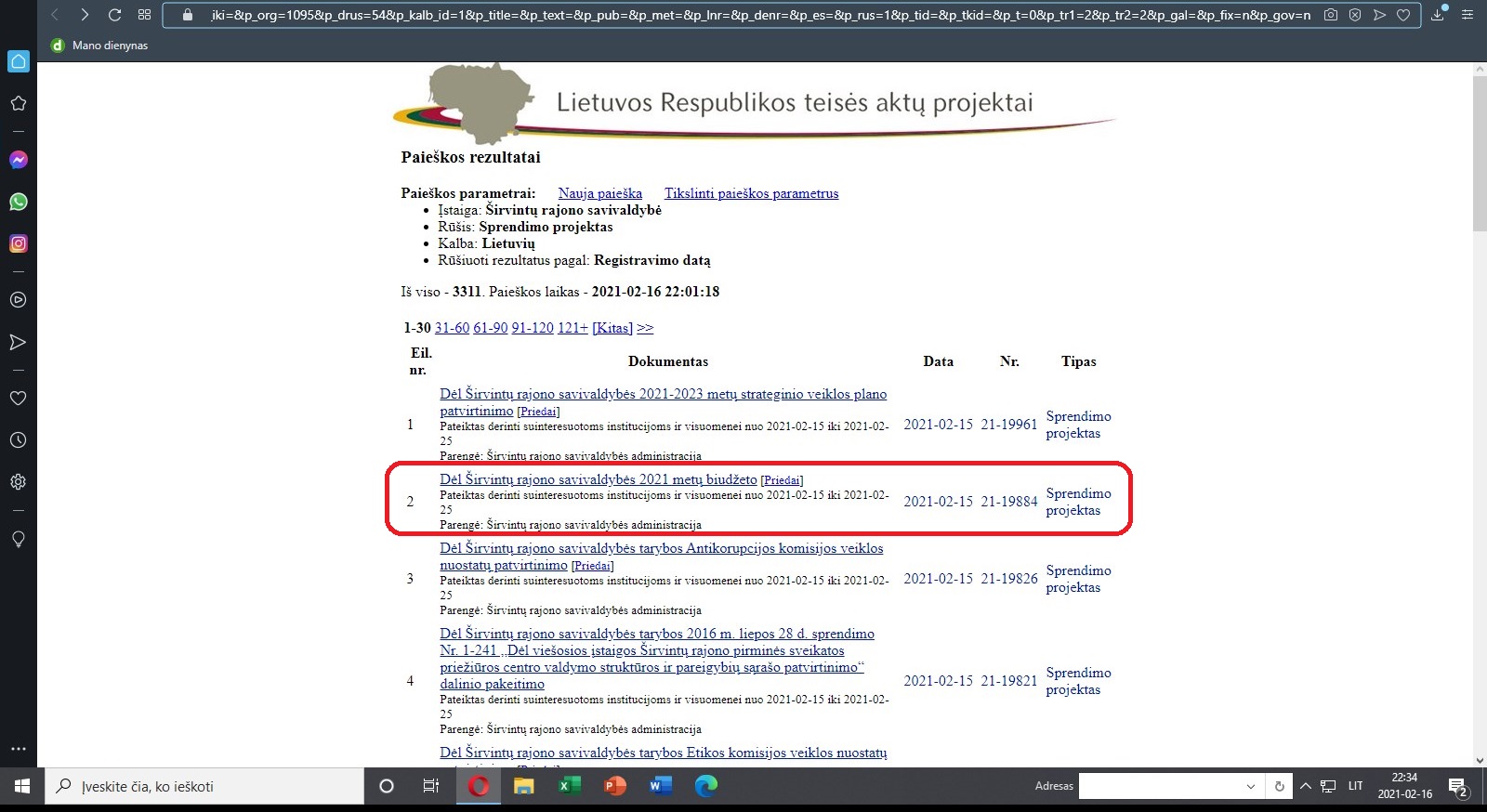Open the Mano dienynas bookmark
Viewport: 1487px width, 812px height.
tap(109, 46)
